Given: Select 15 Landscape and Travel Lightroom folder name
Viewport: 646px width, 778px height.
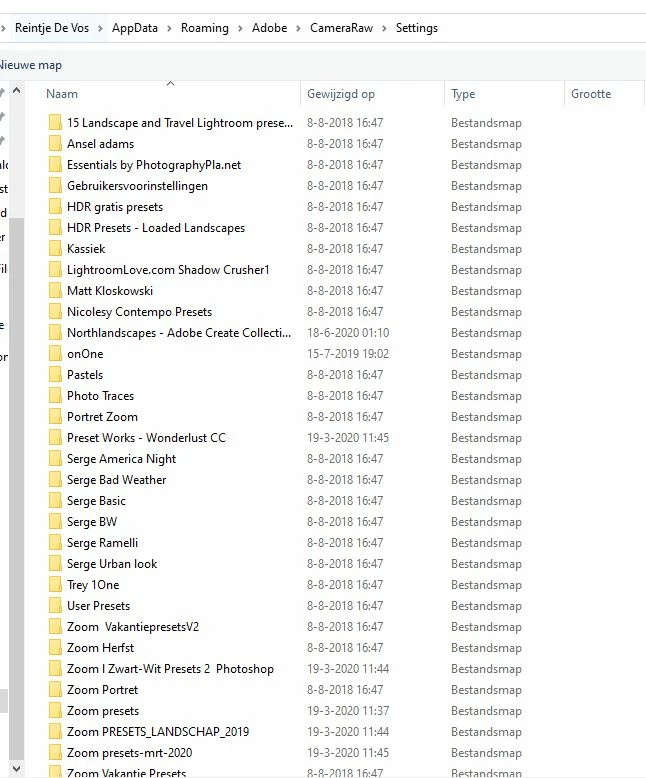Looking at the screenshot, I should tap(180, 123).
